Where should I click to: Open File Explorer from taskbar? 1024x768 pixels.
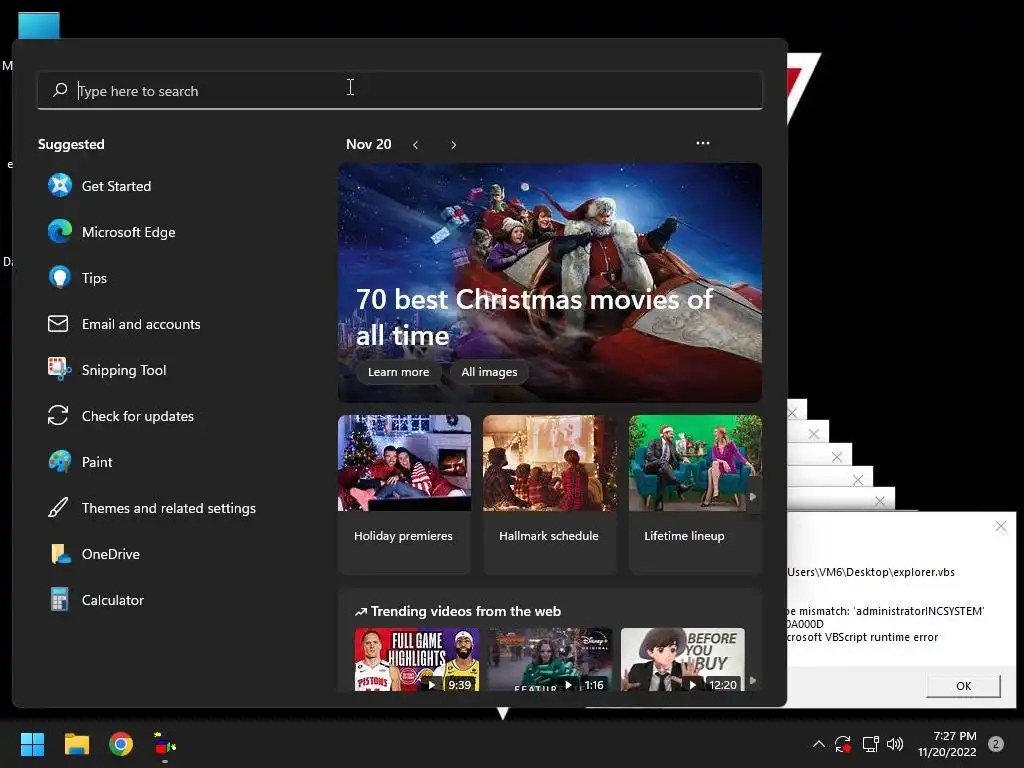(x=76, y=744)
